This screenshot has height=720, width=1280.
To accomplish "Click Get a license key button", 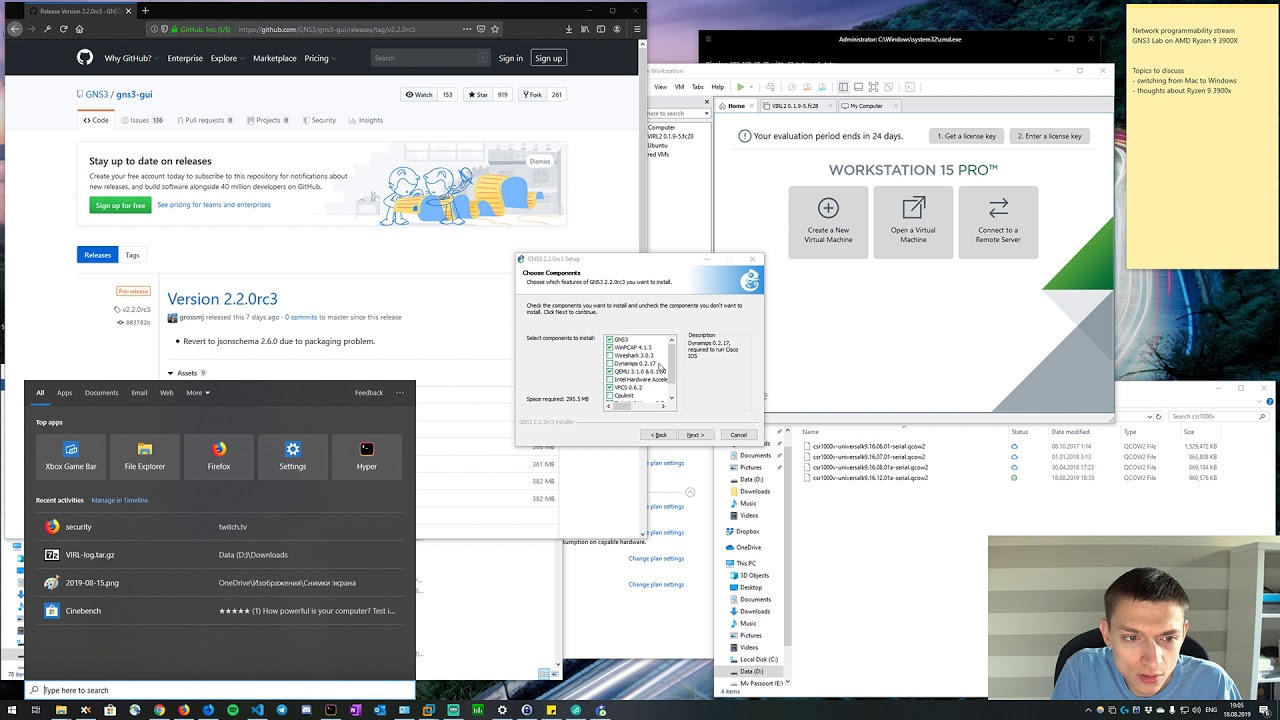I will (x=966, y=136).
